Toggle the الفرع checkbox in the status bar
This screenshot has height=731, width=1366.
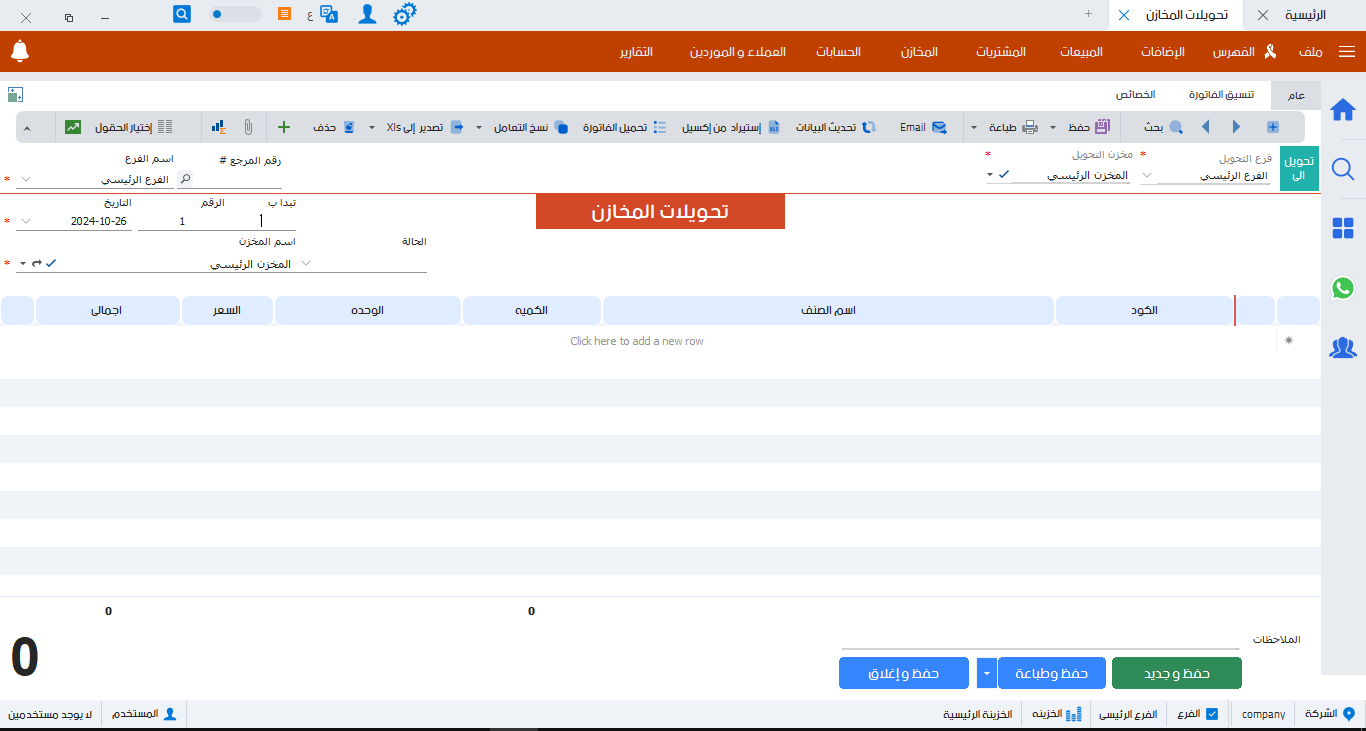coord(1212,714)
